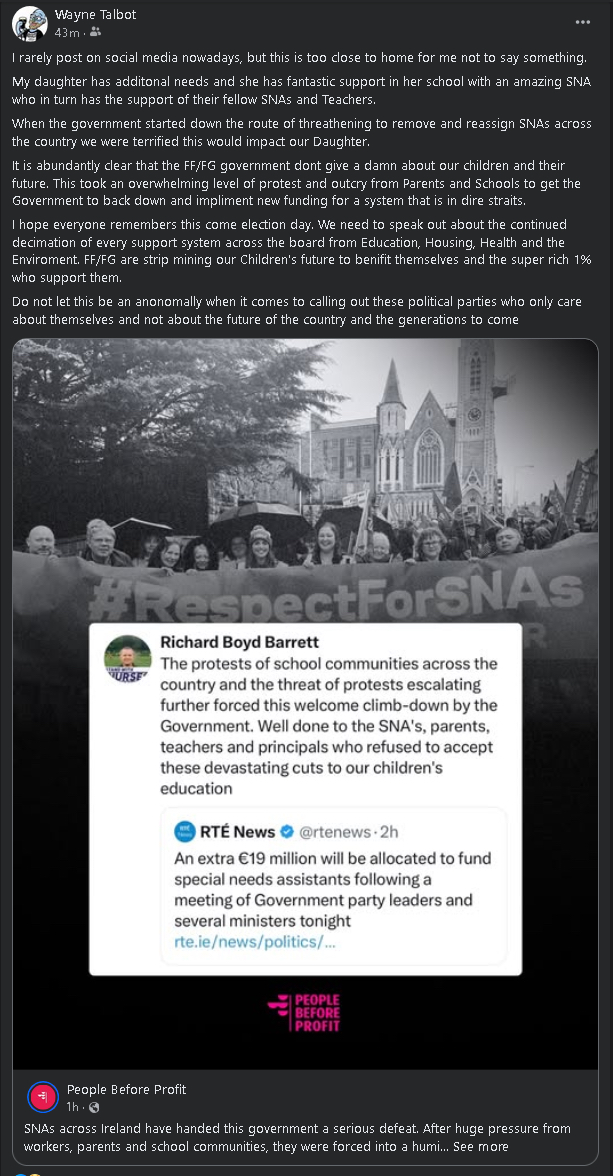The width and height of the screenshot is (613, 1176).
Task: Open Wayne Talbot's profile via name link
Action: [95, 15]
